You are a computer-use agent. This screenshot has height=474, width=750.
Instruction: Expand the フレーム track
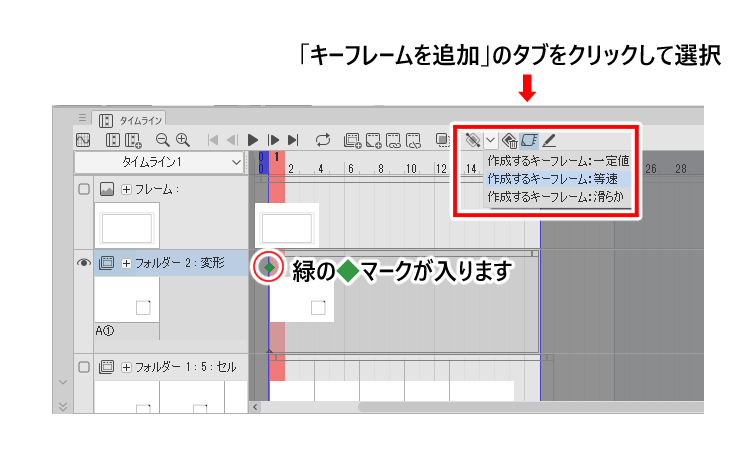tap(126, 190)
